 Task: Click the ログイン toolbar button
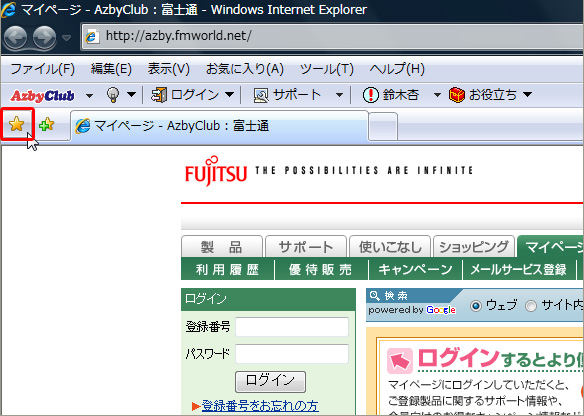(x=185, y=95)
